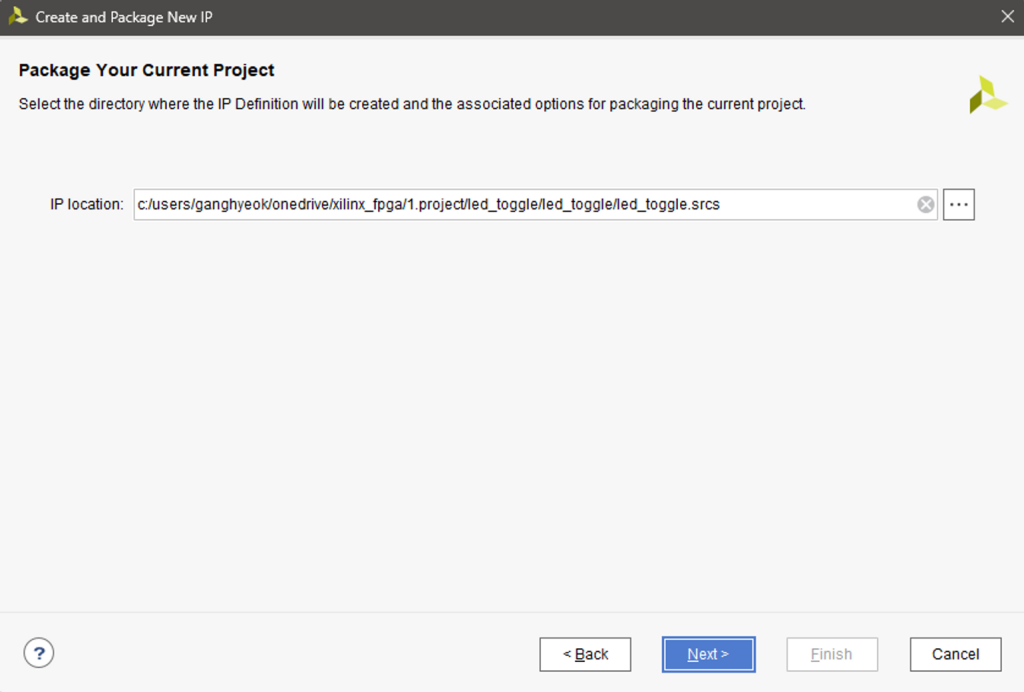Close the Create and Package New IP dialog

tap(1007, 17)
